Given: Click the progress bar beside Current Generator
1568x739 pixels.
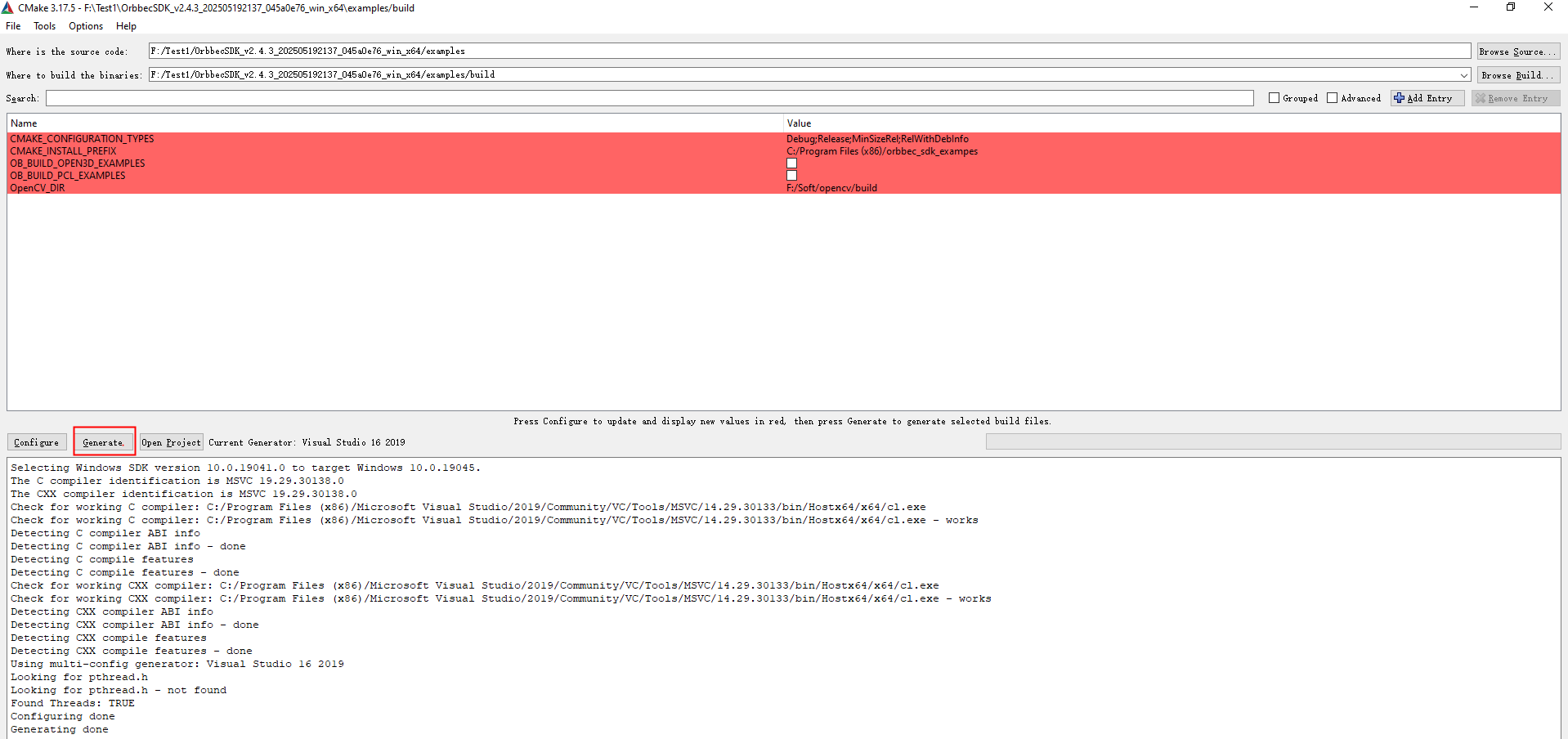Looking at the screenshot, I should click(x=1272, y=442).
